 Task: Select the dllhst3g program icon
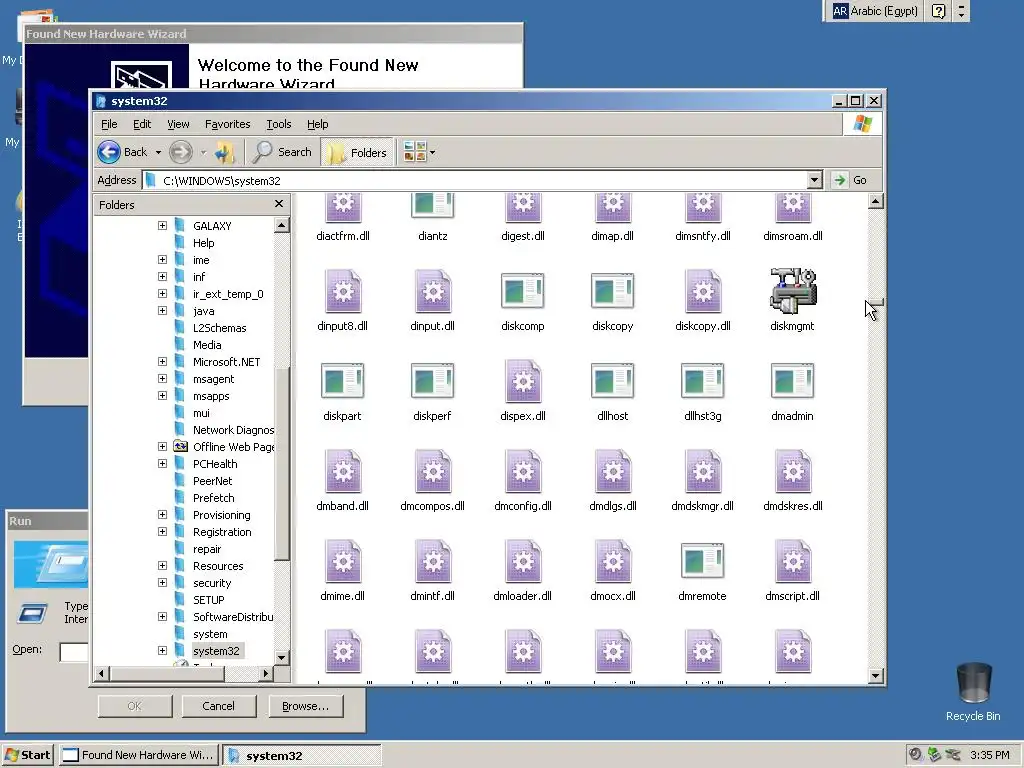pos(703,381)
